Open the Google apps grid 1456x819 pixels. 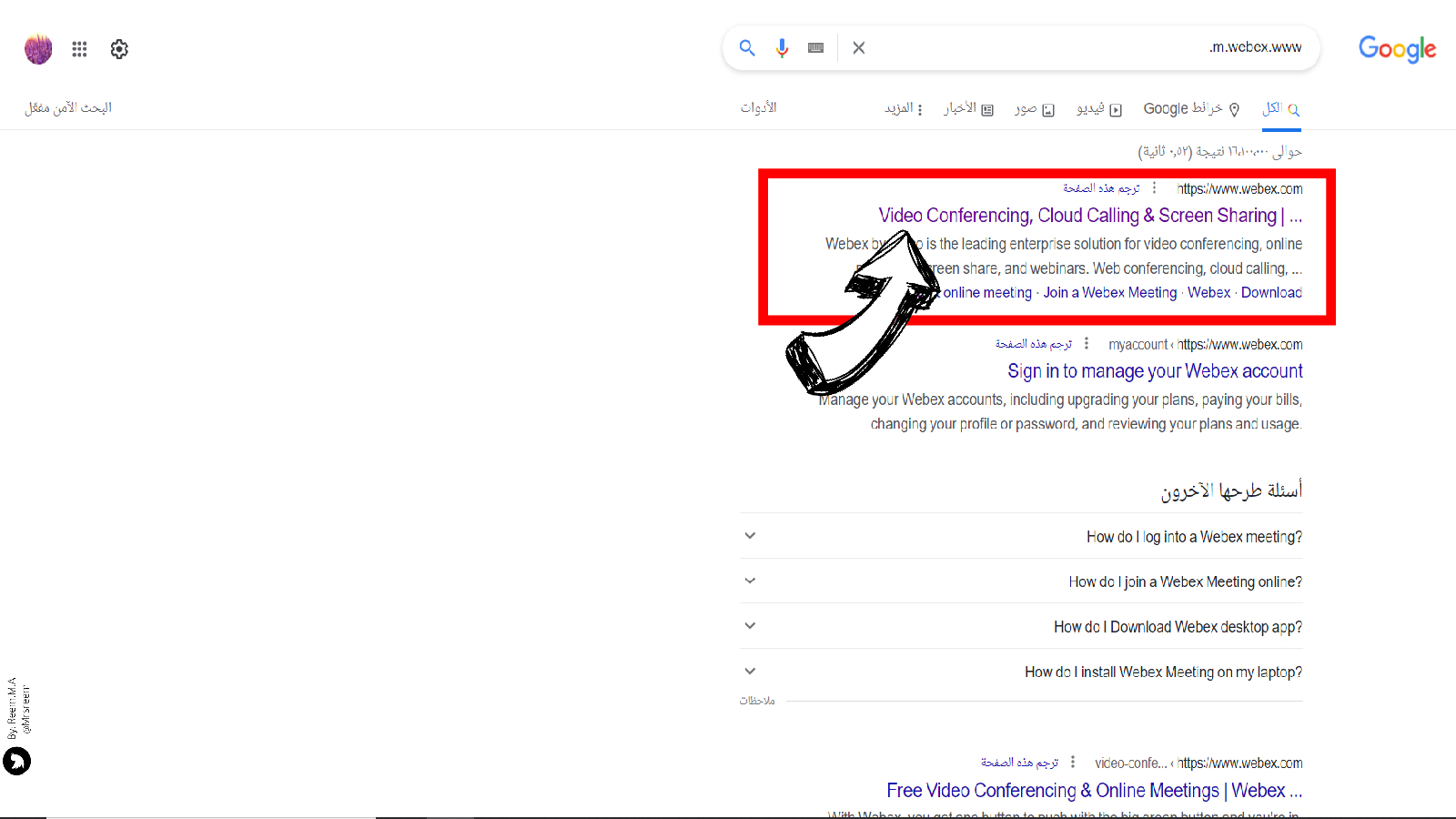point(80,49)
